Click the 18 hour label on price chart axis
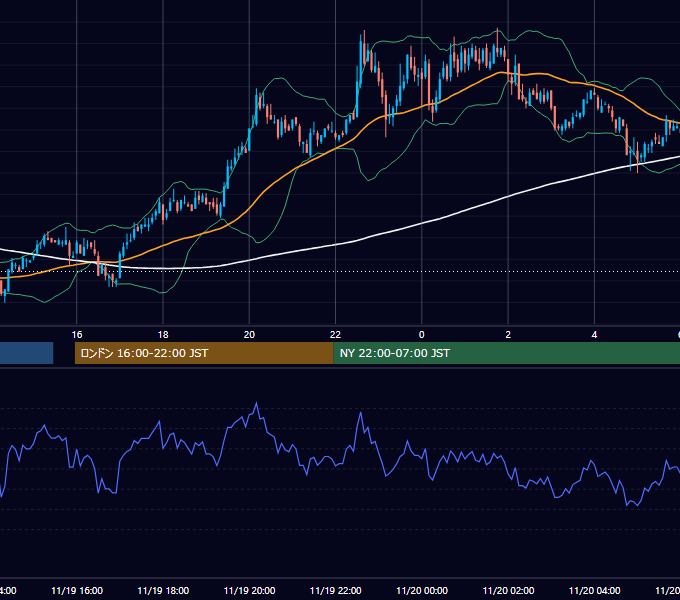Screen dimensions: 680x600 [x=163, y=335]
